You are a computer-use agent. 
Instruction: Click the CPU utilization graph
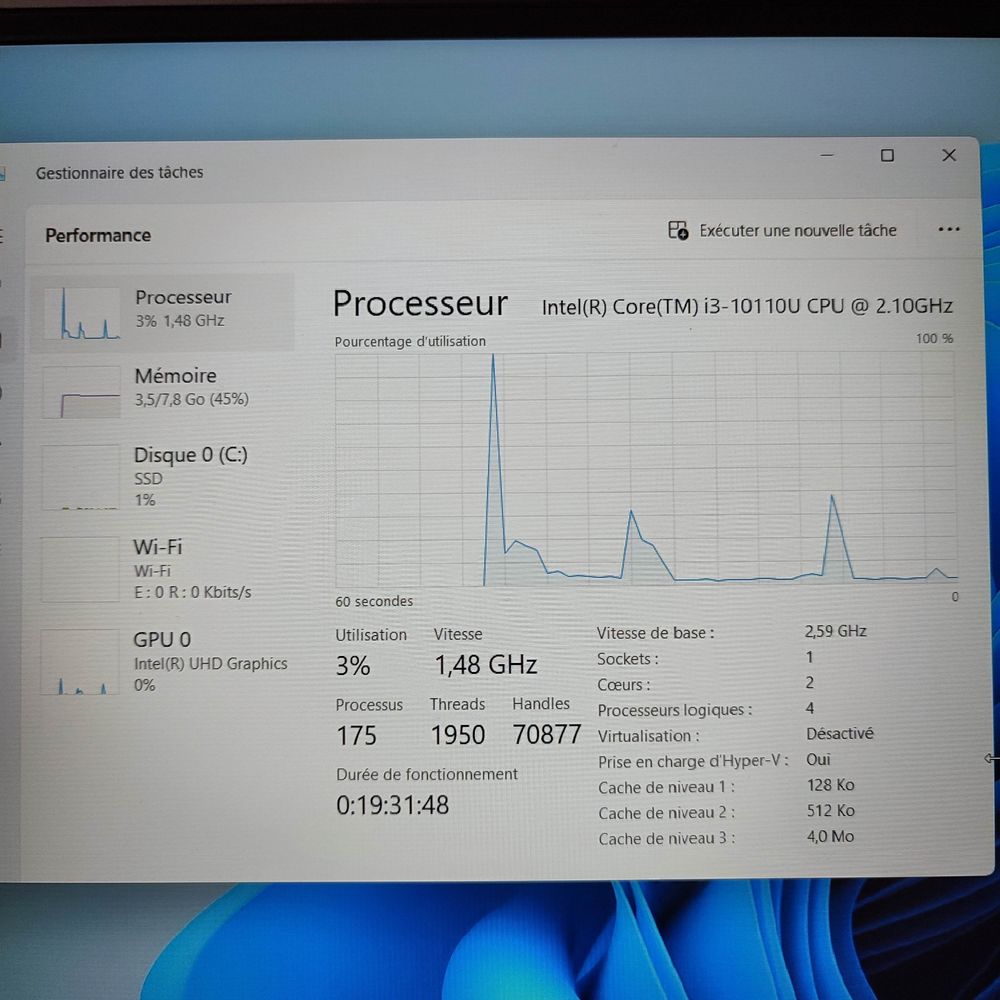coord(645,469)
